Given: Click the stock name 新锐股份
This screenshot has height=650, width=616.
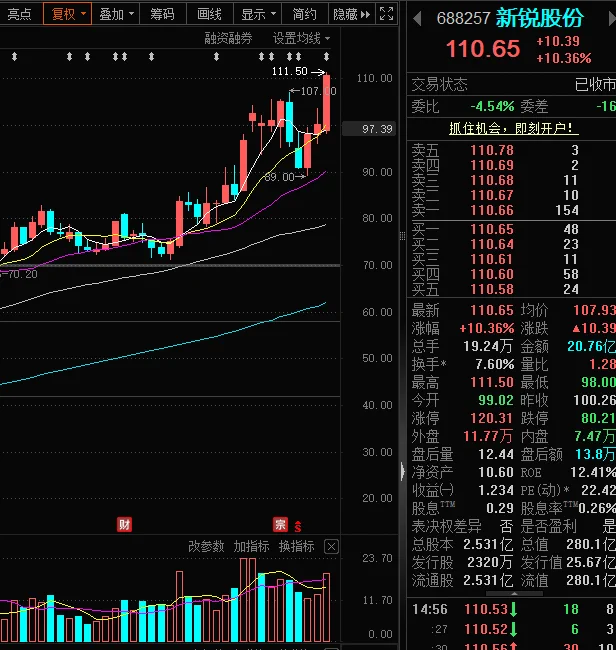Looking at the screenshot, I should pyautogui.click(x=539, y=18).
